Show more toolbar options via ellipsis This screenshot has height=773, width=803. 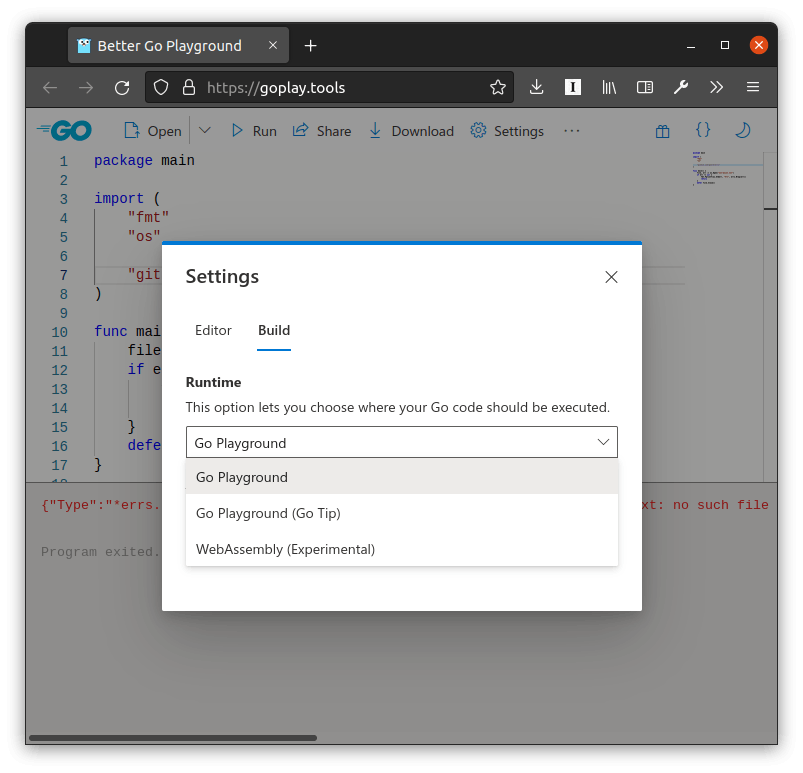coord(572,131)
